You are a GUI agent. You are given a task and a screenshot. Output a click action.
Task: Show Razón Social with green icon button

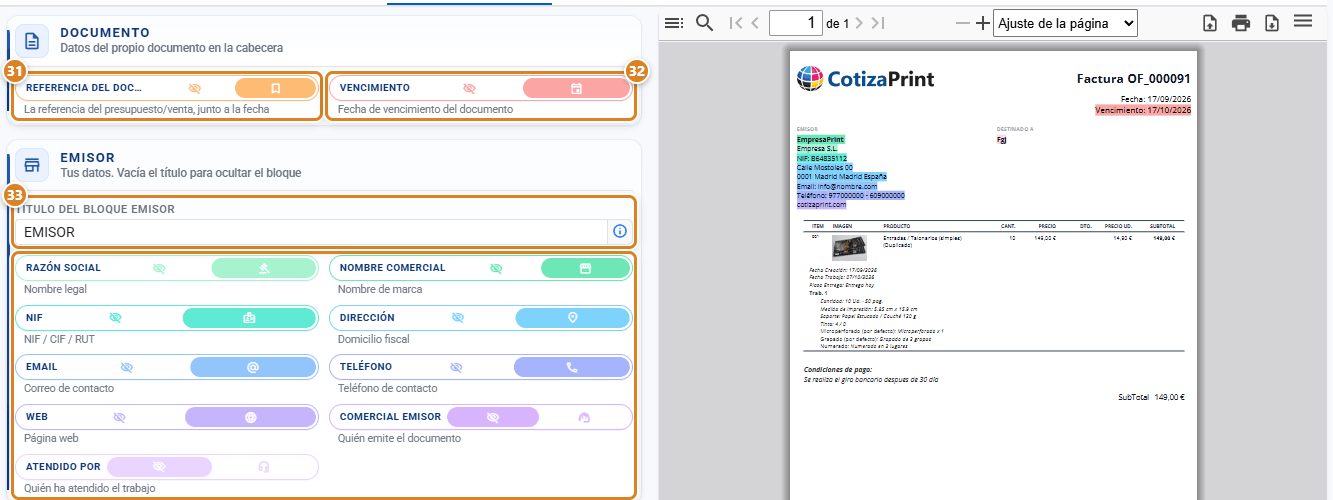pyautogui.click(x=264, y=268)
